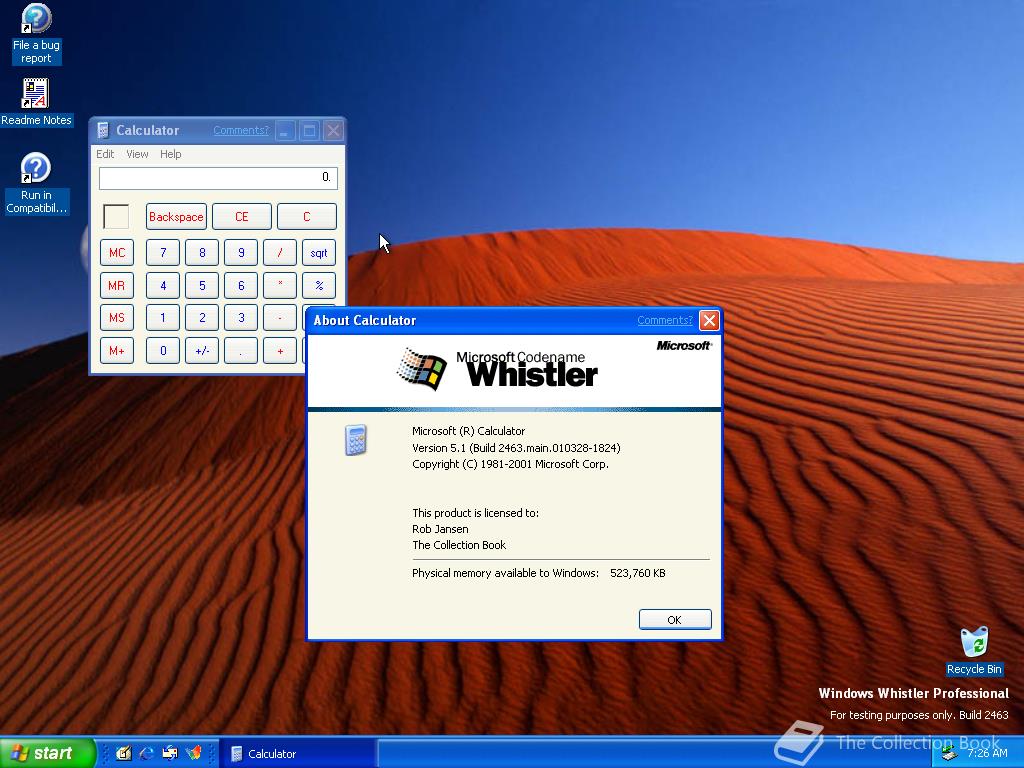Click the Calculator taskbar button
The height and width of the screenshot is (768, 1024).
point(298,754)
